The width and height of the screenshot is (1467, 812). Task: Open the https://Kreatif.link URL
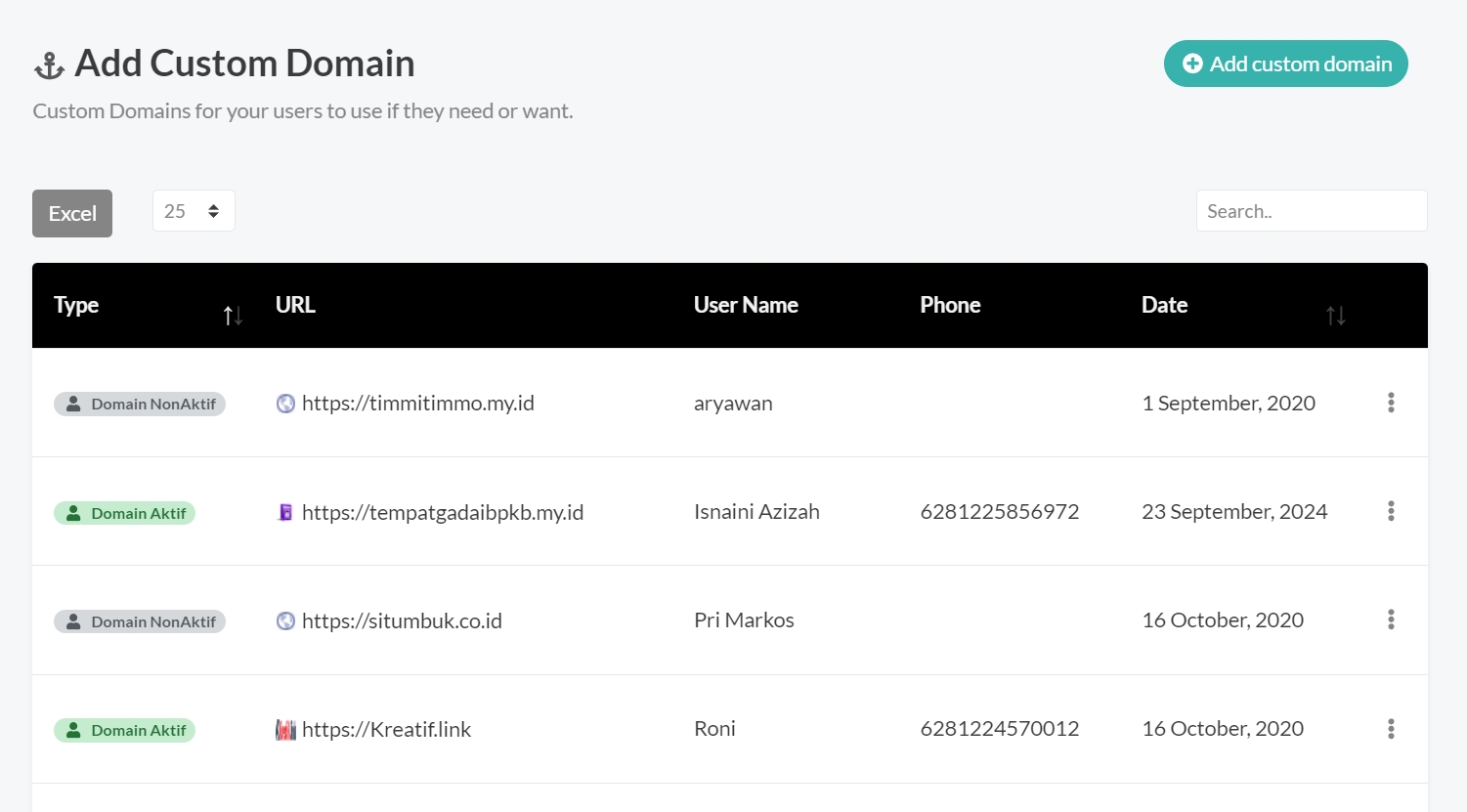386,730
